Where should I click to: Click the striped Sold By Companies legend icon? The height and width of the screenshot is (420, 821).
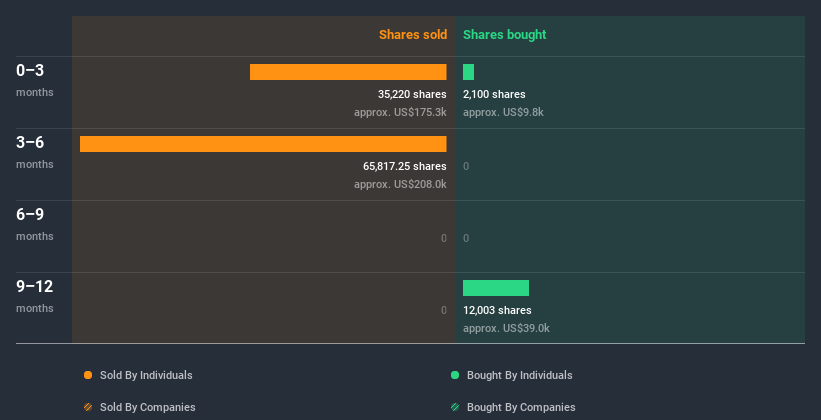tap(88, 407)
